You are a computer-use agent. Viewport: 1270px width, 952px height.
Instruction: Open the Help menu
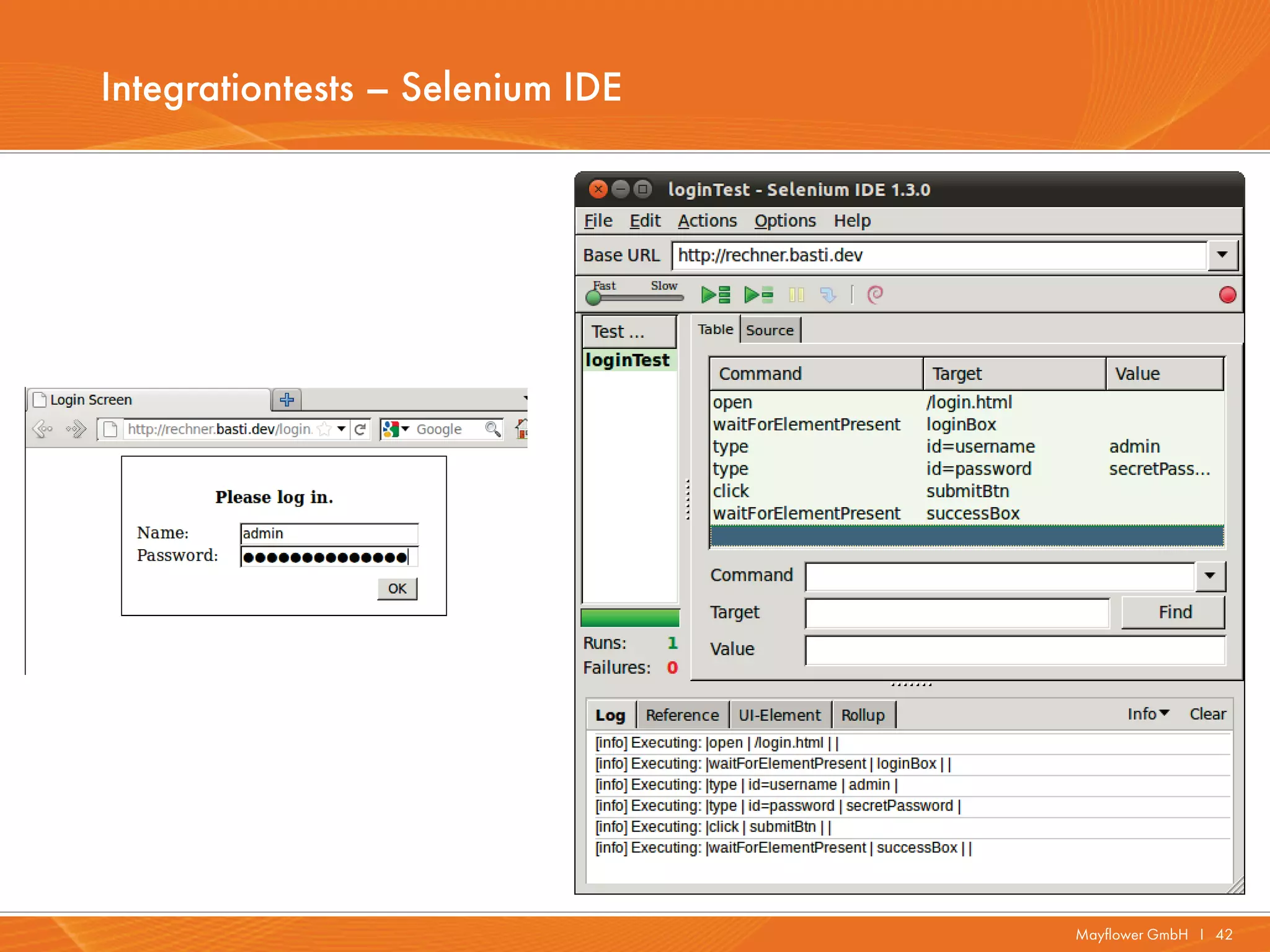852,221
